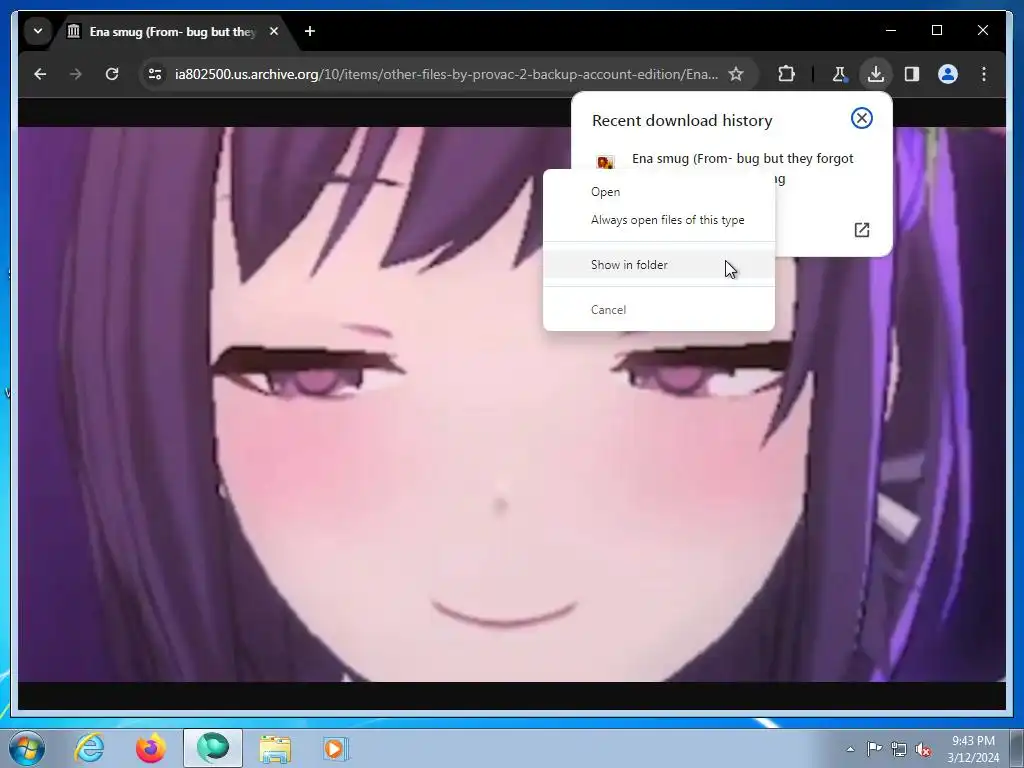Select the active browser taskbar button
1024x768 pixels.
click(213, 748)
